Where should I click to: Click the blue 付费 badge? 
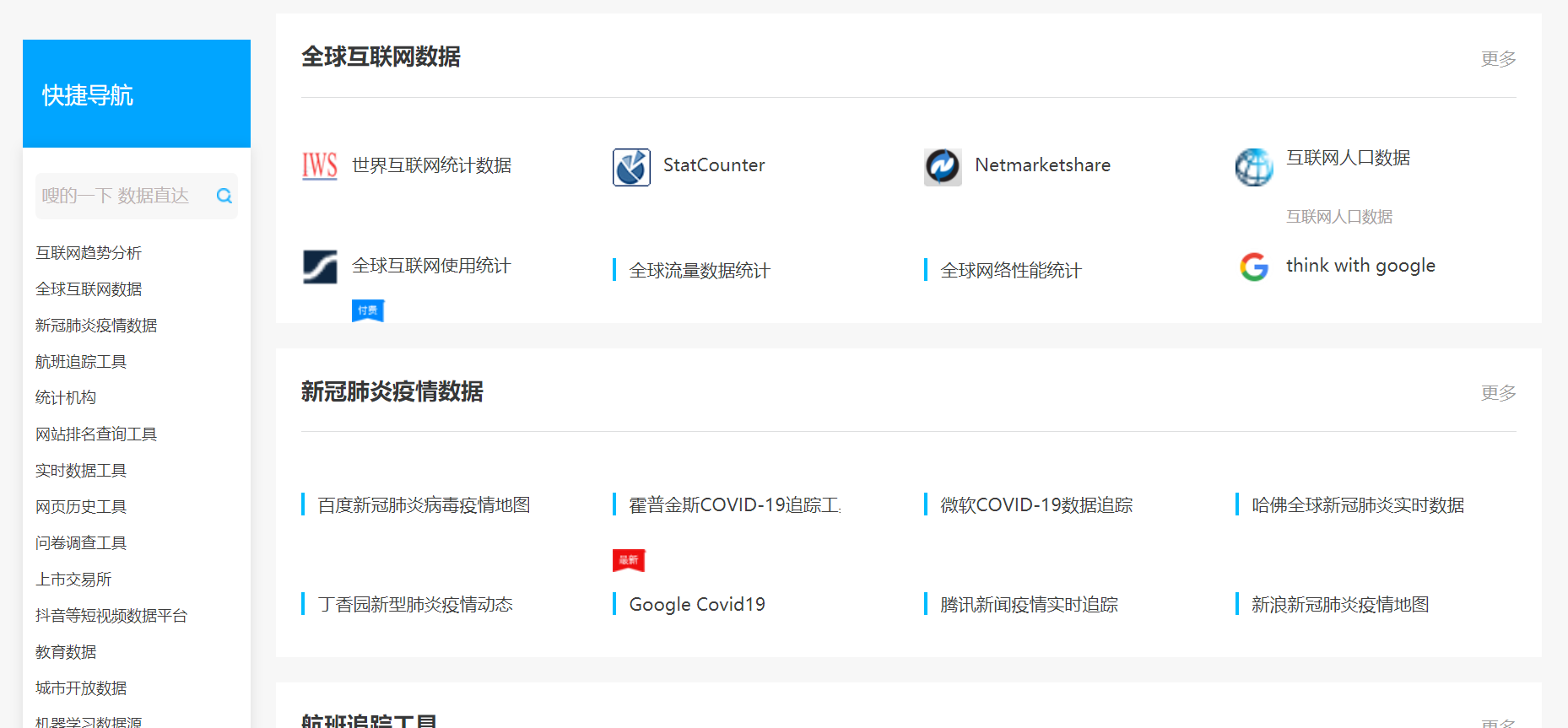click(368, 310)
